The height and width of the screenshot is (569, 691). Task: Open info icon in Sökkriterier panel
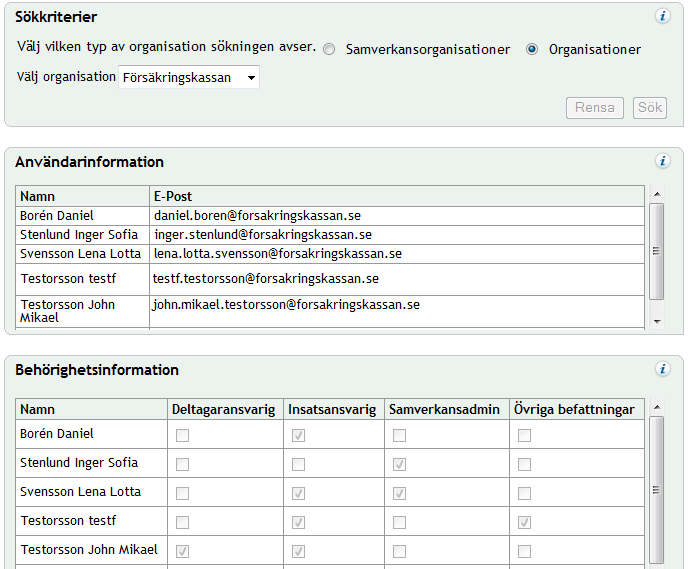(x=662, y=16)
